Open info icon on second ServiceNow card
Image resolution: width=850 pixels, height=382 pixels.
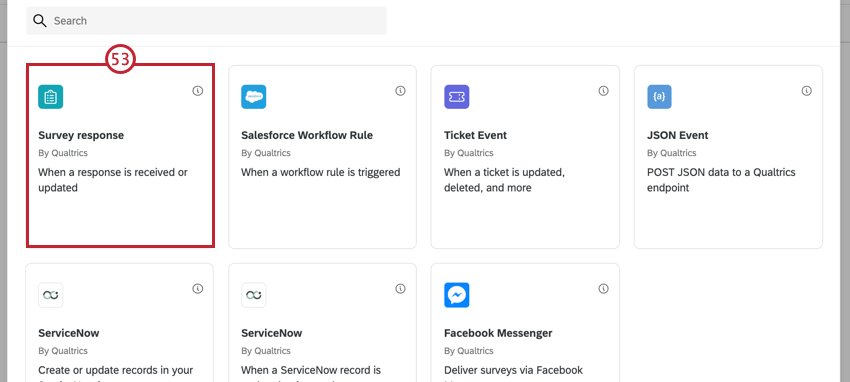[x=401, y=289]
